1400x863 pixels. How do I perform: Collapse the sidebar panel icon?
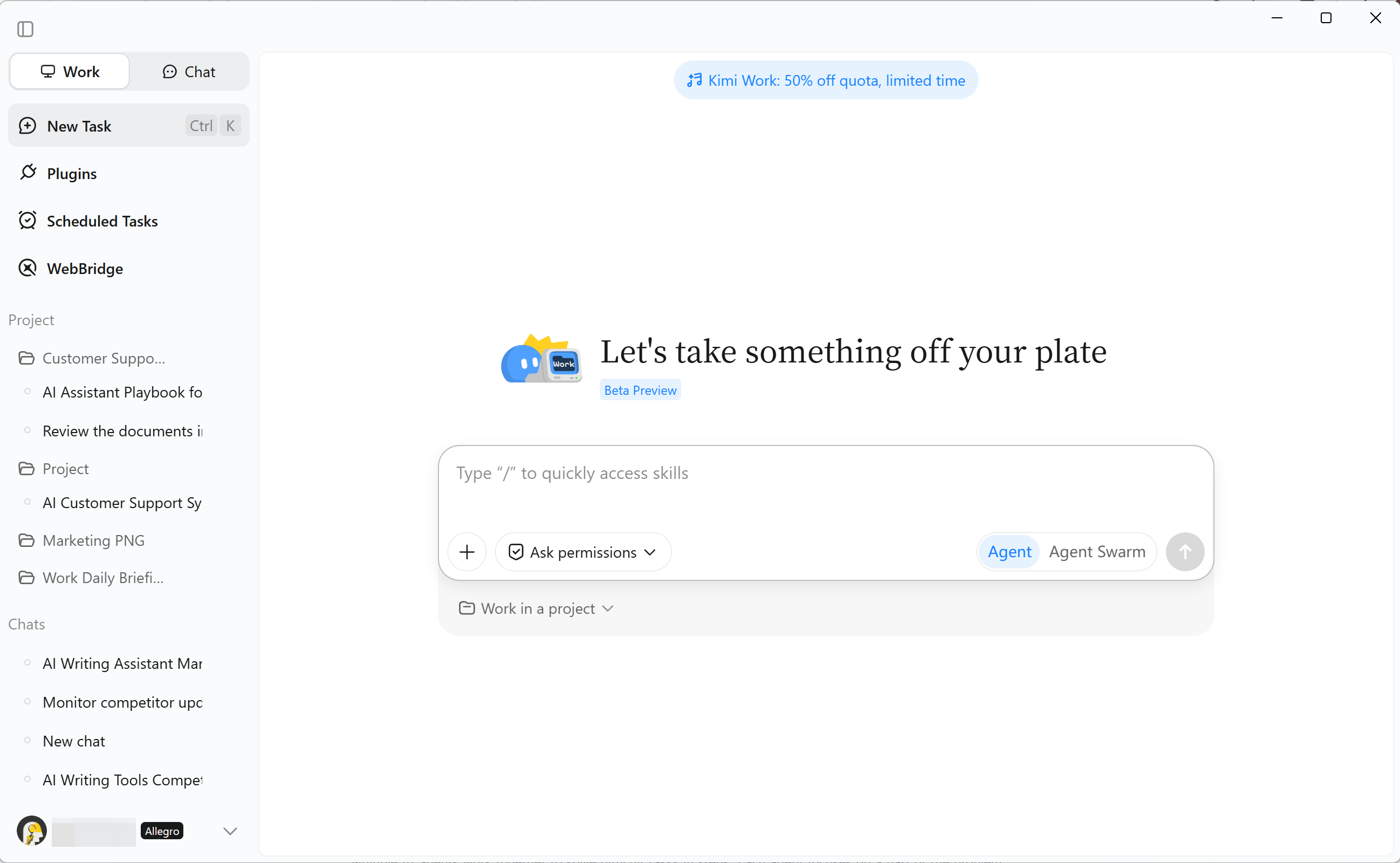[x=25, y=29]
